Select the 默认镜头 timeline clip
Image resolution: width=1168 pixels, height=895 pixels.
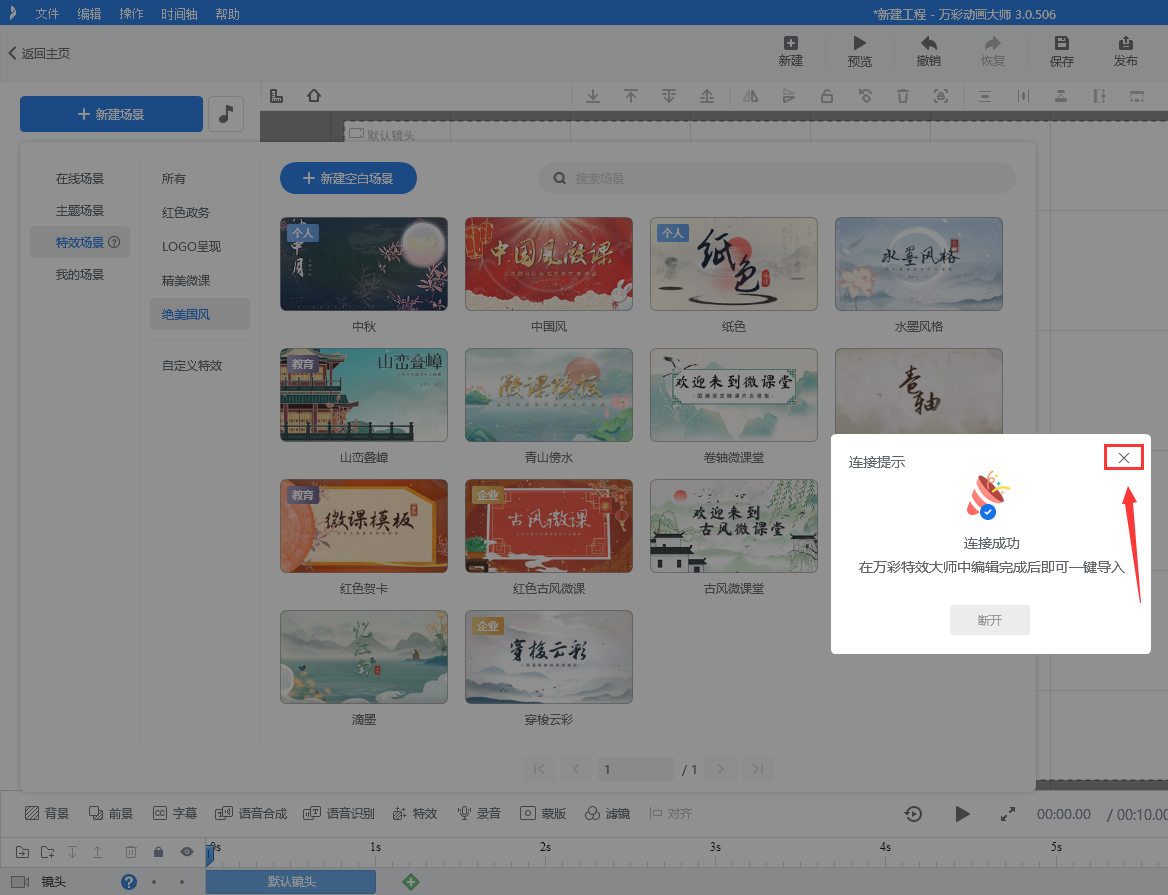click(x=291, y=882)
